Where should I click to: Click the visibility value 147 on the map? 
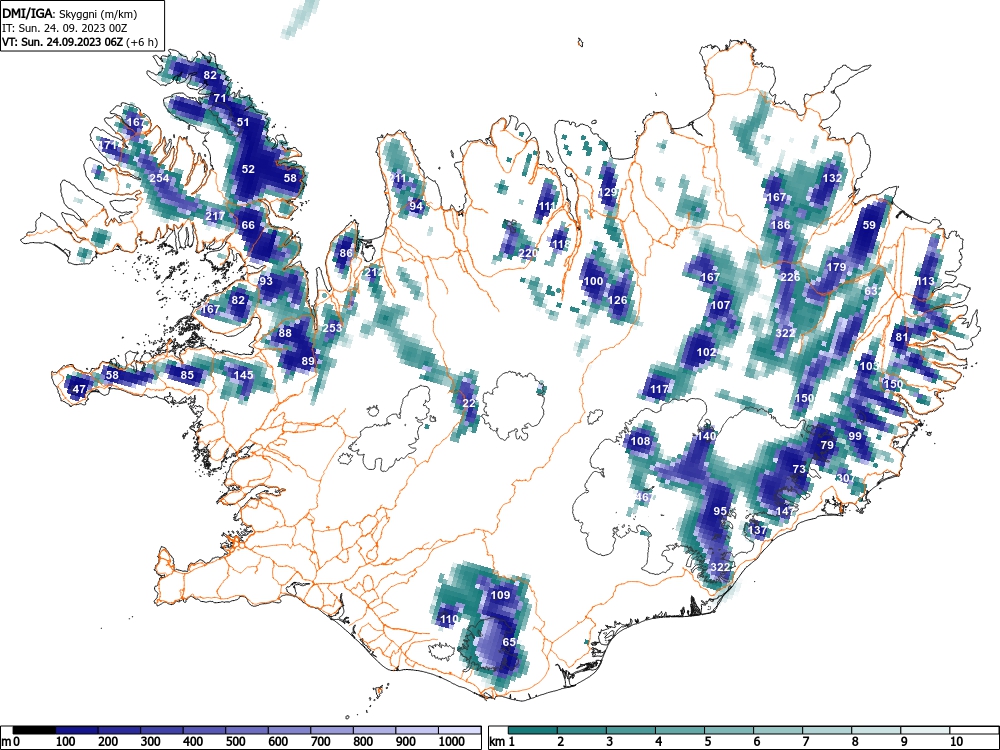(x=786, y=511)
